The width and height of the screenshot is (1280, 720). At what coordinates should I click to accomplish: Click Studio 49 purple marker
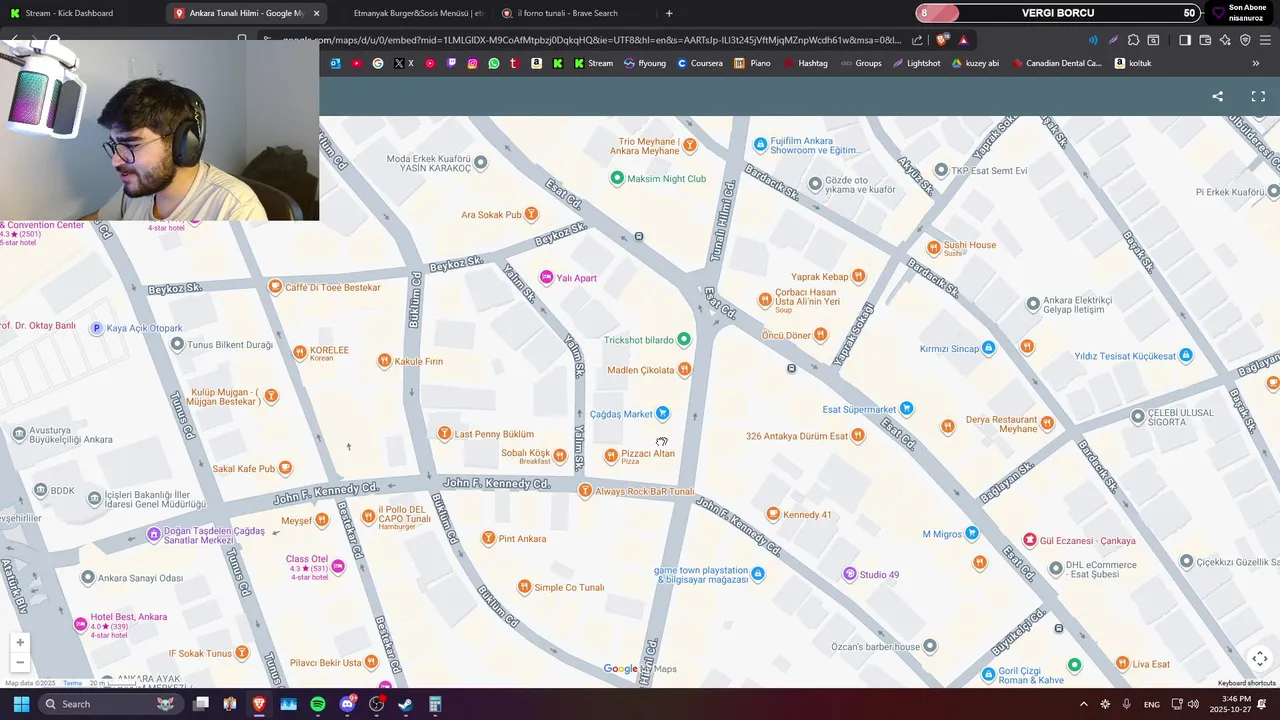coord(849,574)
